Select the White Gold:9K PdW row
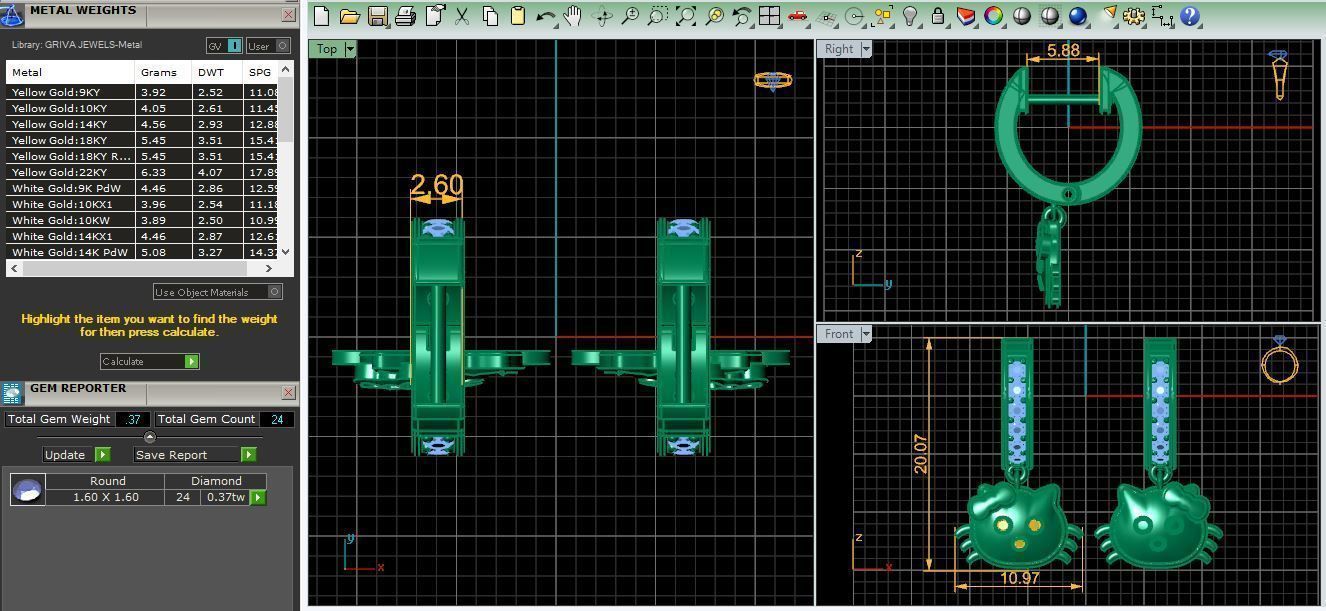Viewport: 1326px width, 611px height. 144,188
